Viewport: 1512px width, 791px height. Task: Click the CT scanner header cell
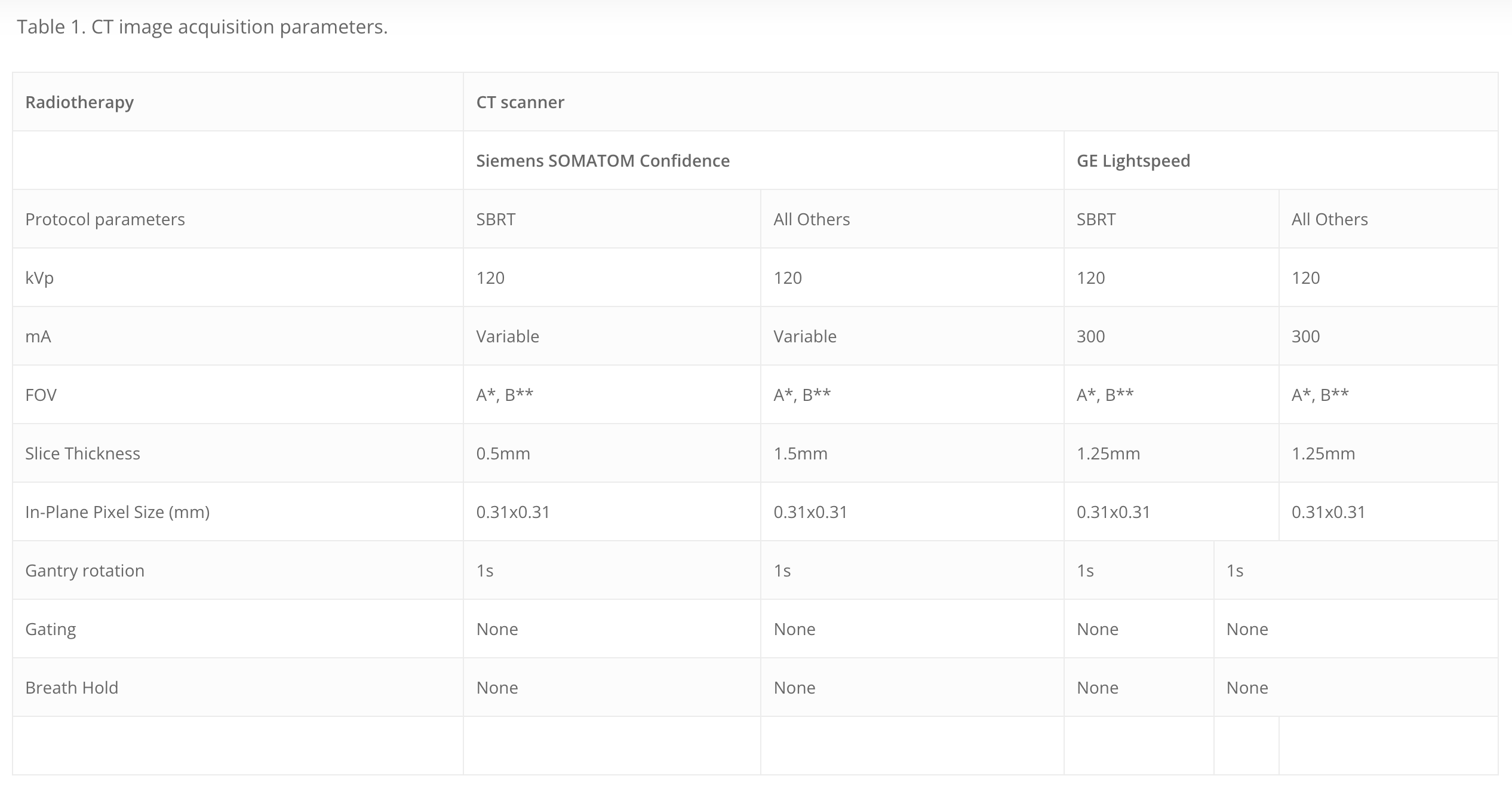(981, 102)
